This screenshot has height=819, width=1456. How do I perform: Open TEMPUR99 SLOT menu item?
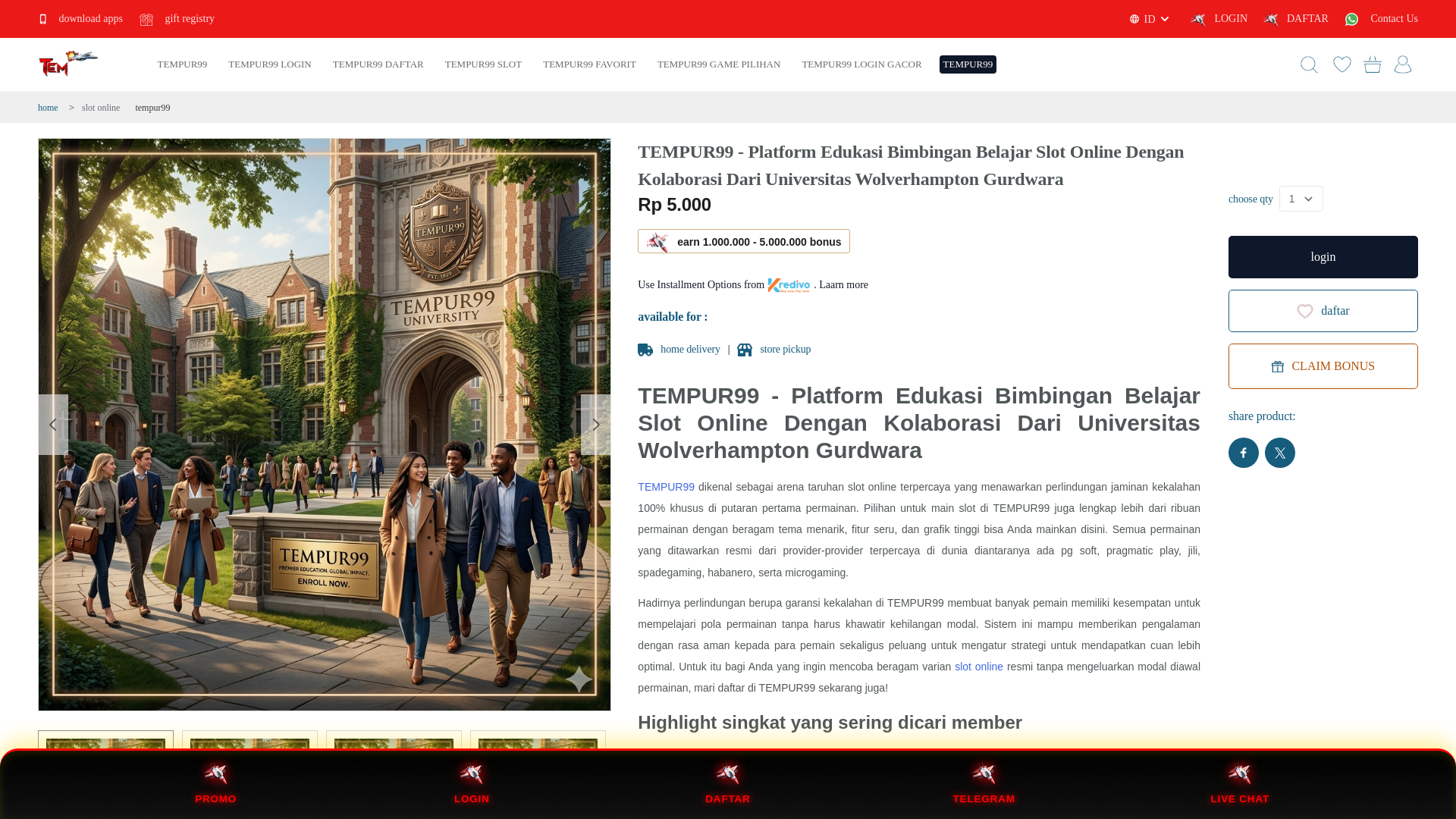pyautogui.click(x=483, y=64)
